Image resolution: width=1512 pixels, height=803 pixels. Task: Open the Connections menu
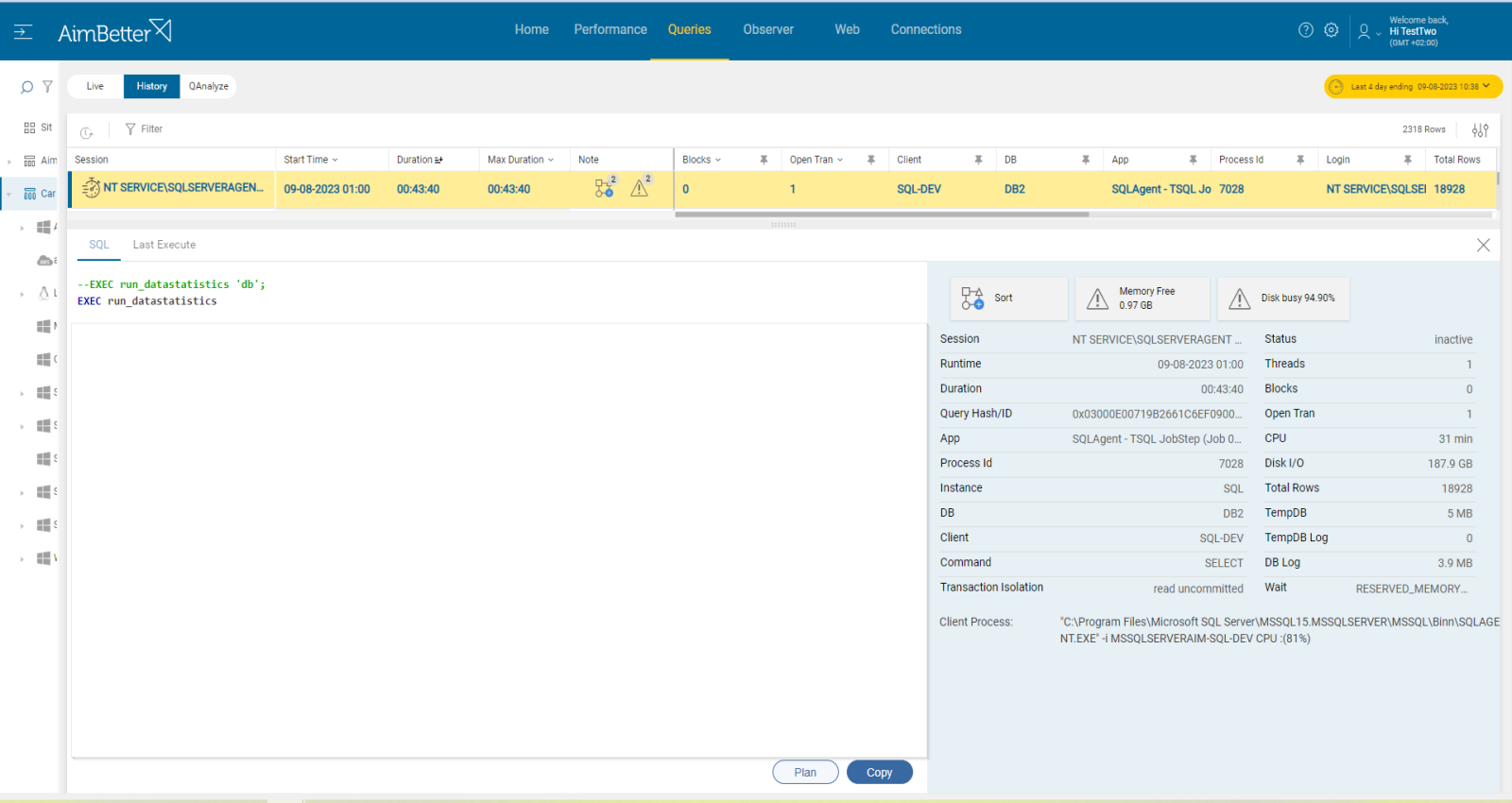click(x=926, y=29)
